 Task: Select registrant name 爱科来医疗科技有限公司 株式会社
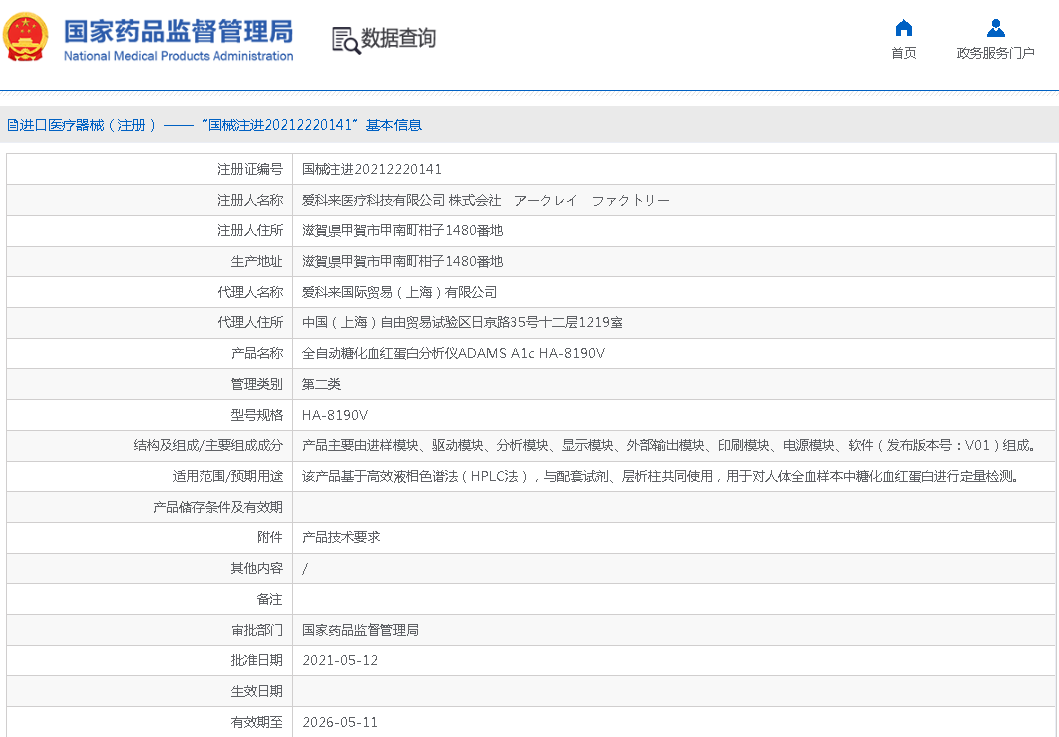point(401,200)
